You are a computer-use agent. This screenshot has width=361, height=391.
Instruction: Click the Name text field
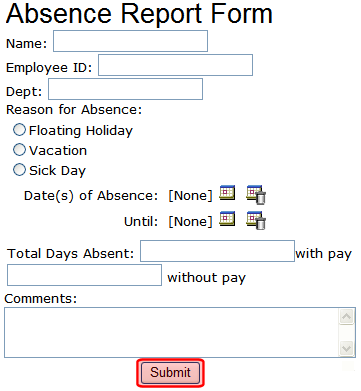coord(131,41)
